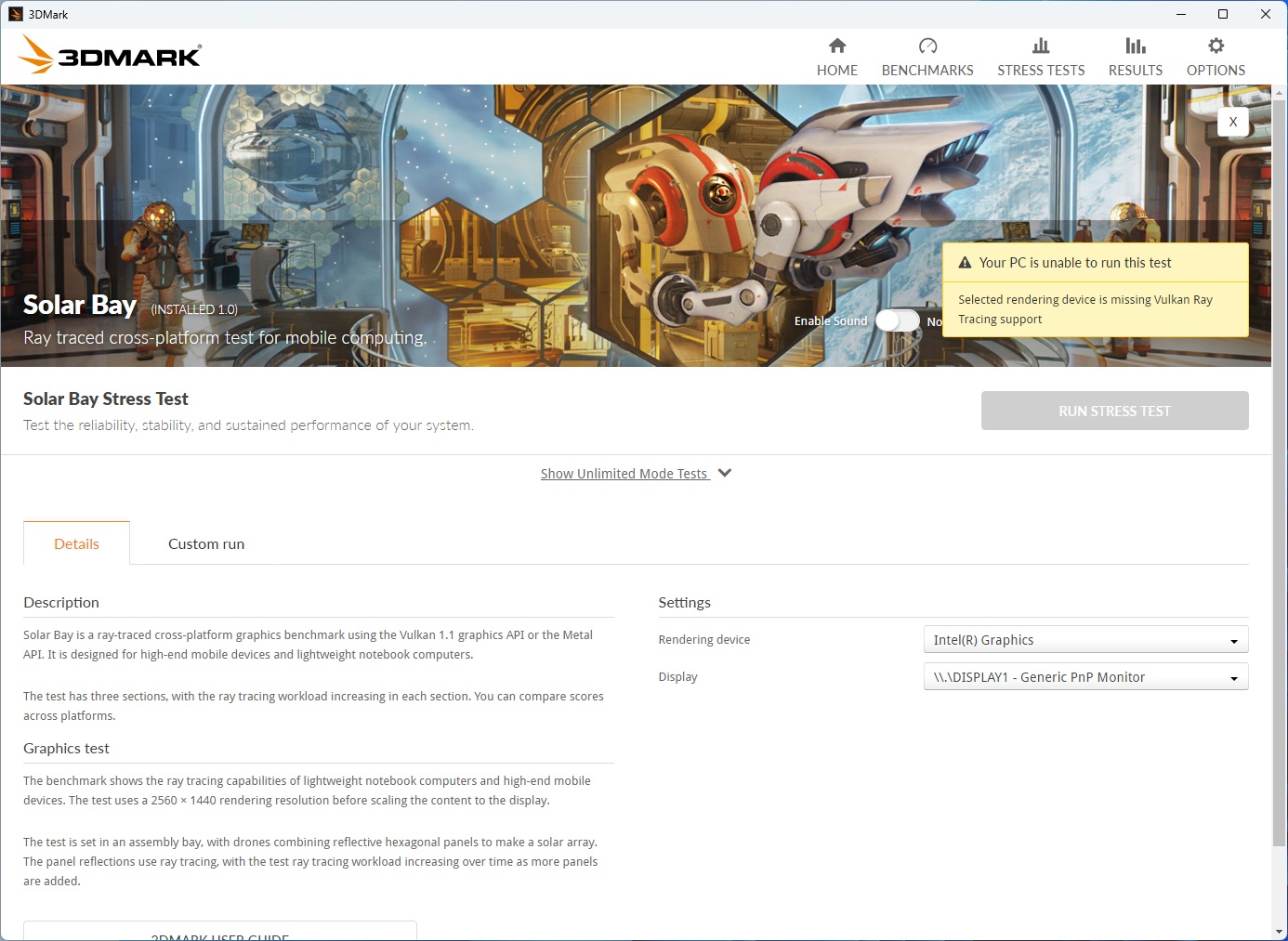Image resolution: width=1288 pixels, height=941 pixels.
Task: Open the STRESS TESTS chart icon
Action: (x=1041, y=46)
